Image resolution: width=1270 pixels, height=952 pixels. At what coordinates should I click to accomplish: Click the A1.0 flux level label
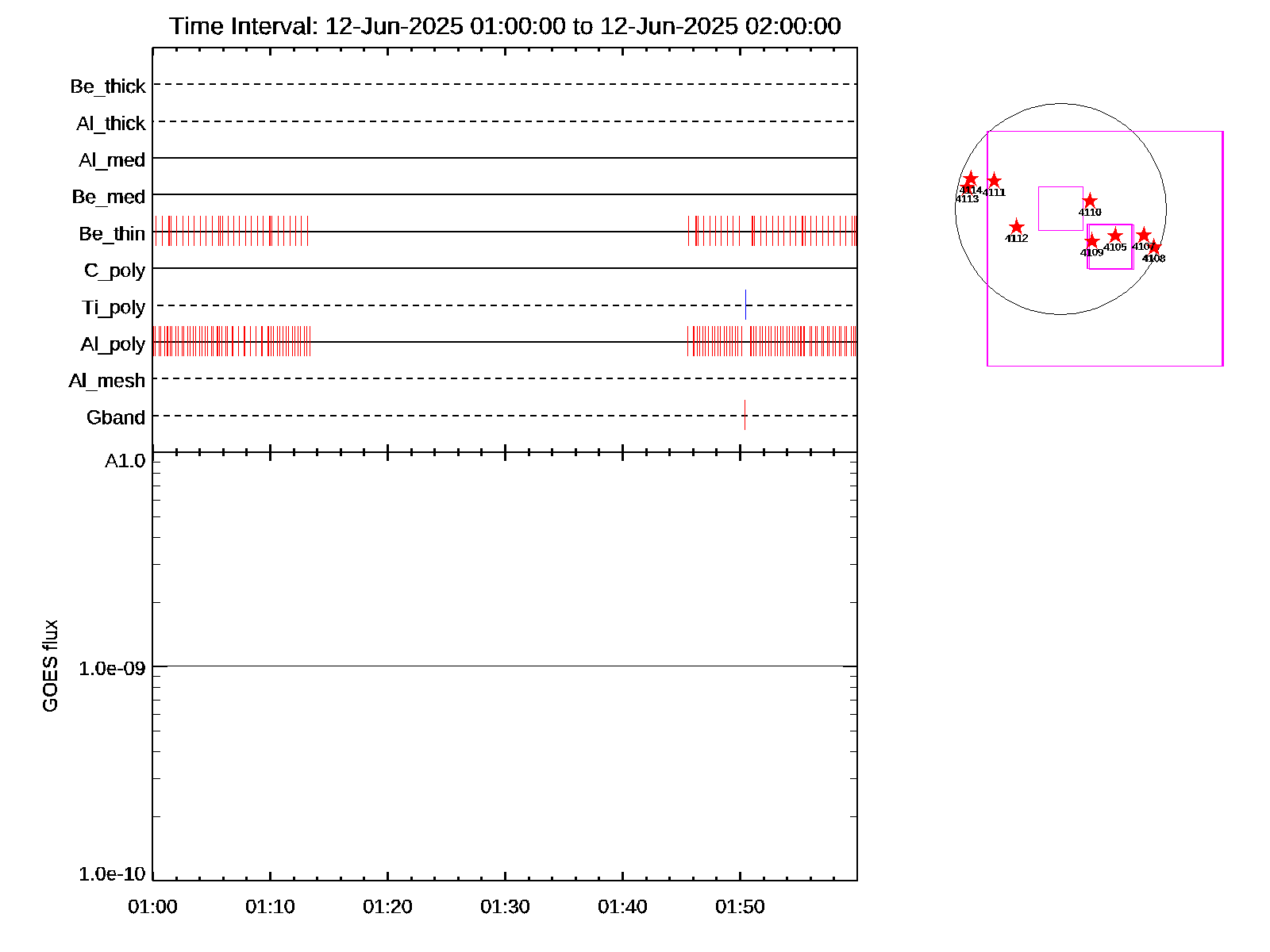tap(125, 461)
